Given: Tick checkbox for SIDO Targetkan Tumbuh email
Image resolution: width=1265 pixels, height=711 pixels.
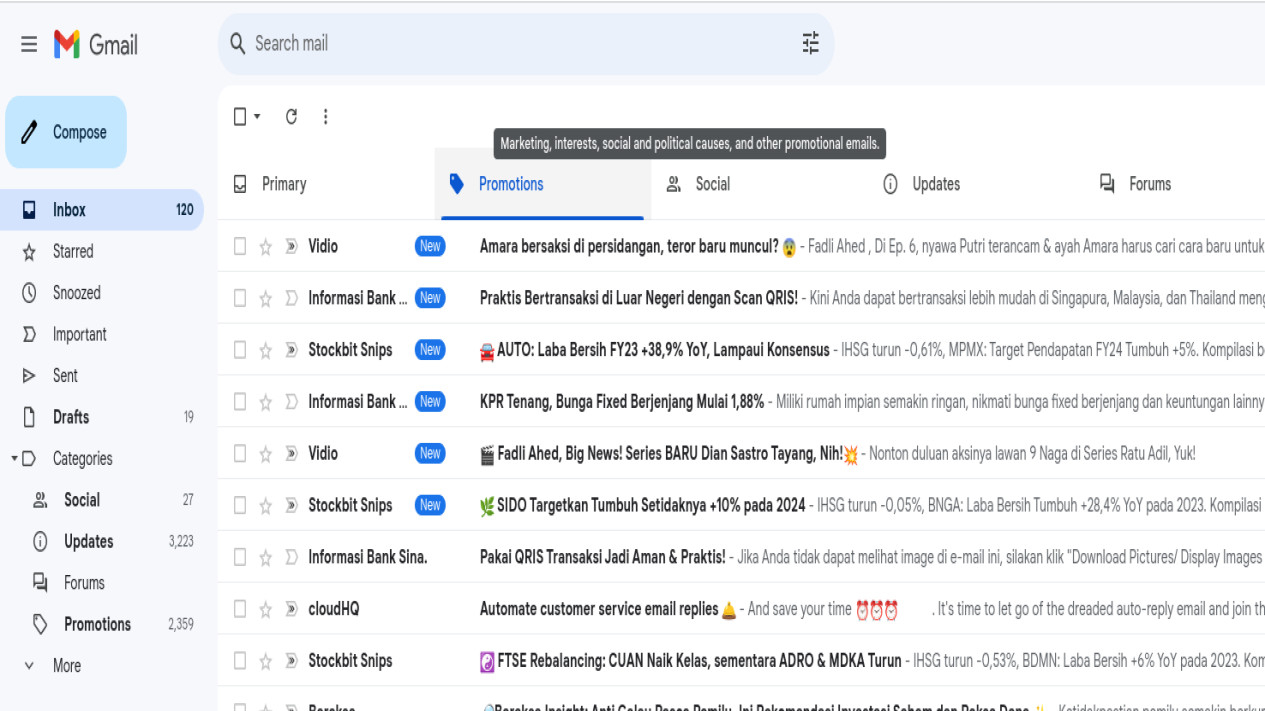Looking at the screenshot, I should (x=240, y=506).
